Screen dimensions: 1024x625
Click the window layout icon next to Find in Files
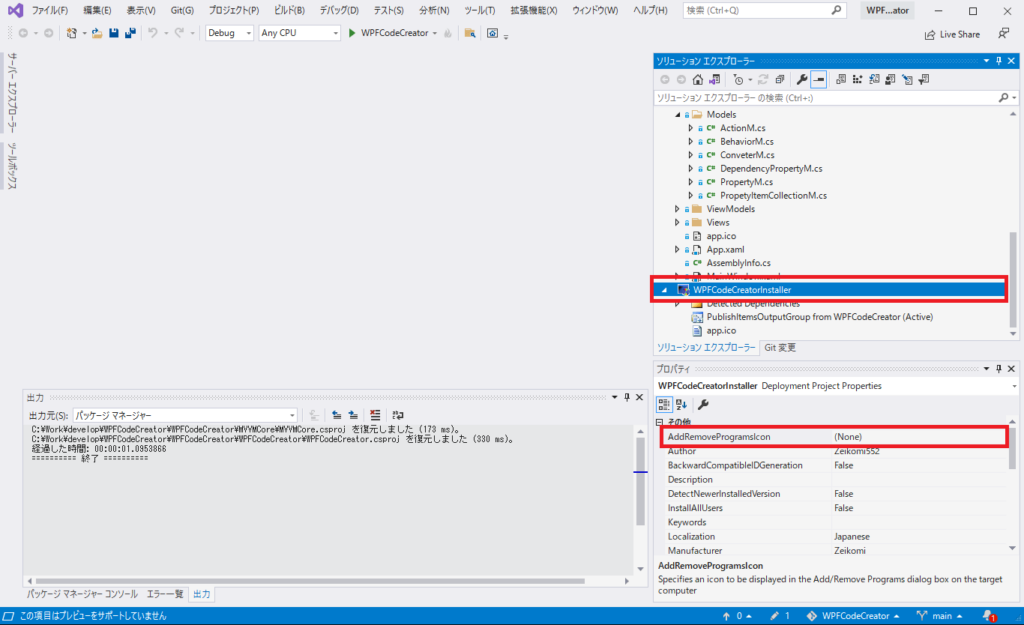[x=492, y=33]
